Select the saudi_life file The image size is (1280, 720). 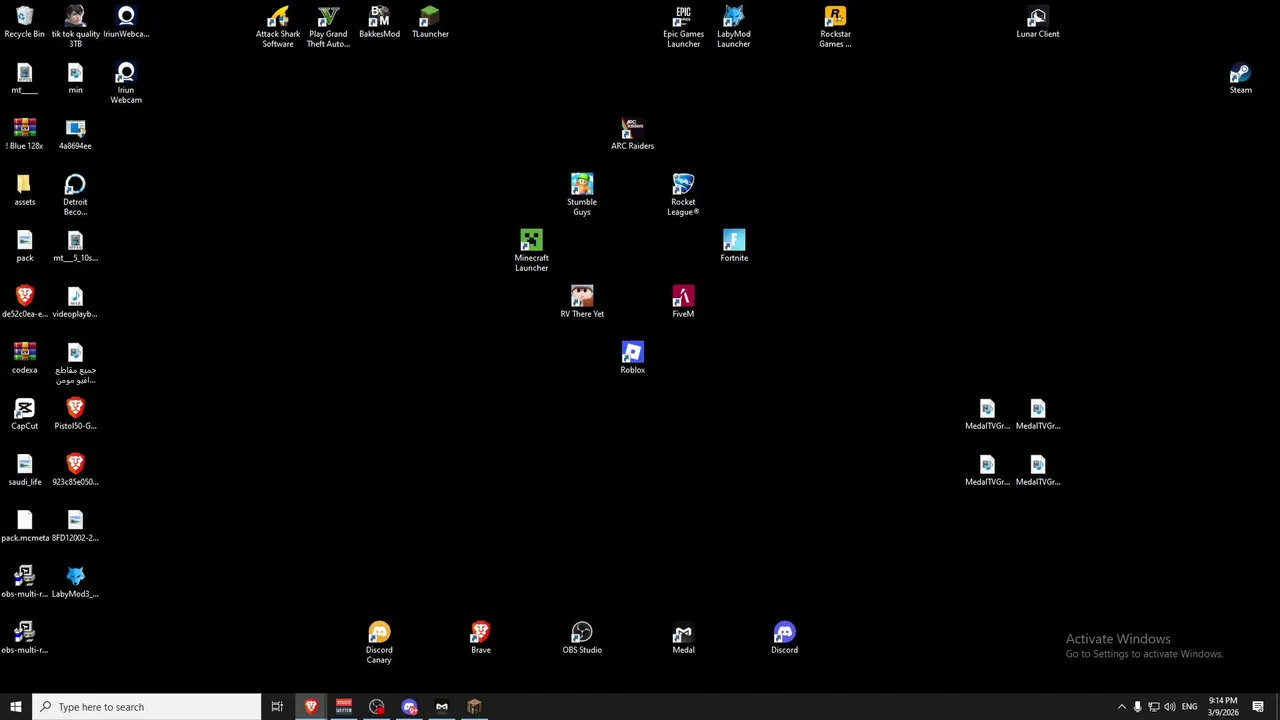25,470
